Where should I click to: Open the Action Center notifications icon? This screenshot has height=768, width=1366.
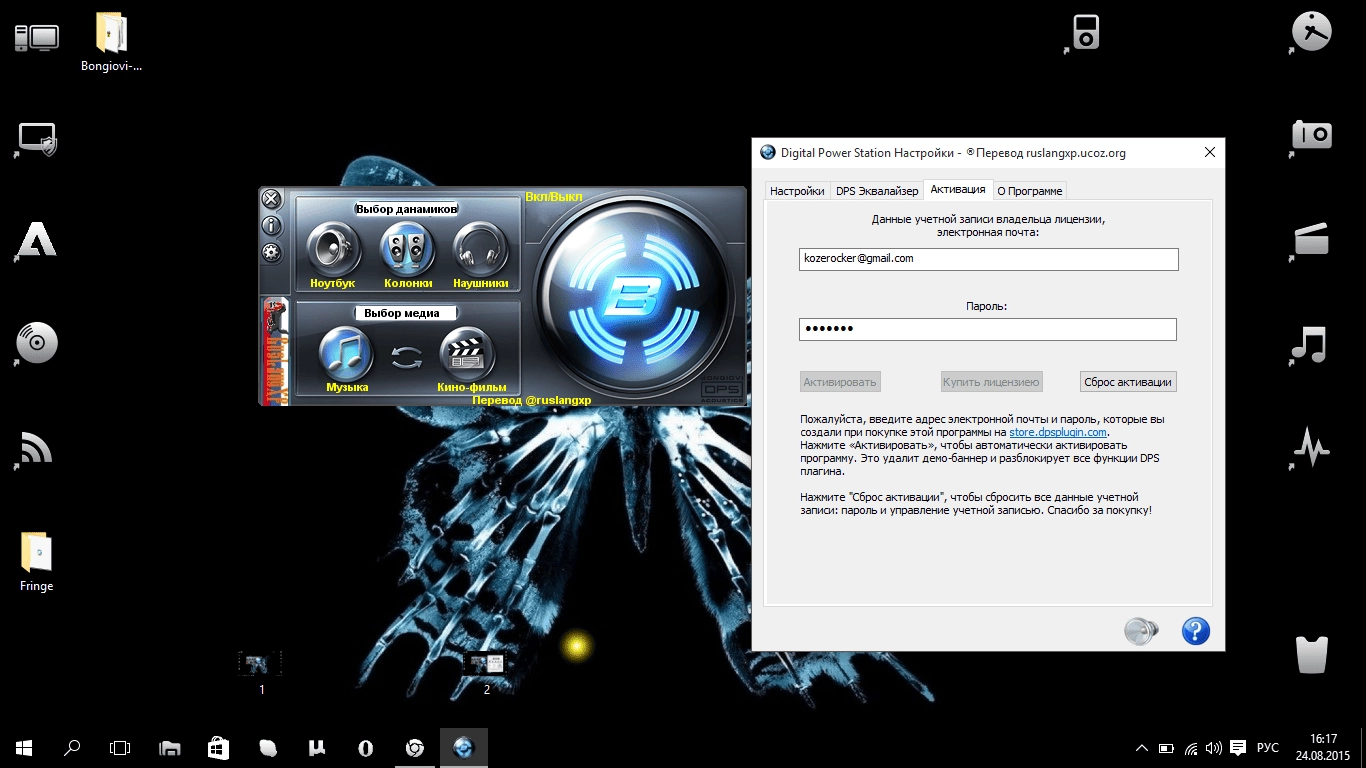tap(1238, 748)
